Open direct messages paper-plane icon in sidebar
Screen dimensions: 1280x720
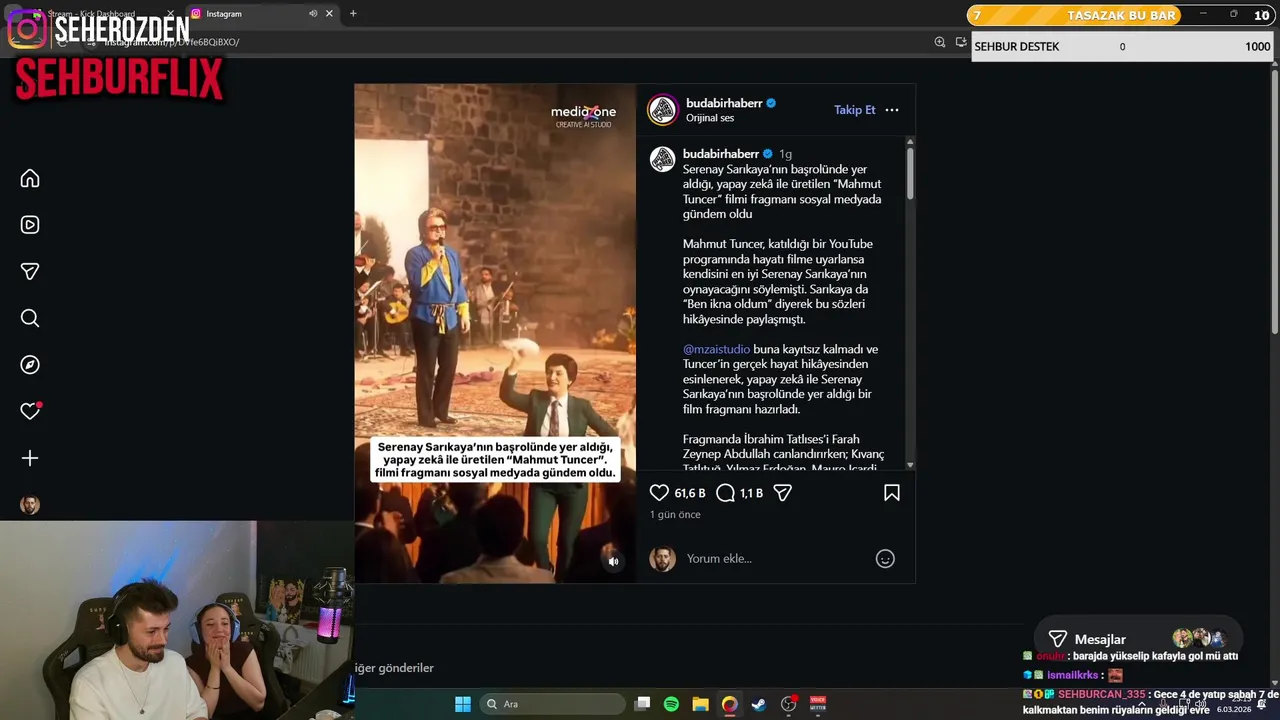(x=30, y=271)
